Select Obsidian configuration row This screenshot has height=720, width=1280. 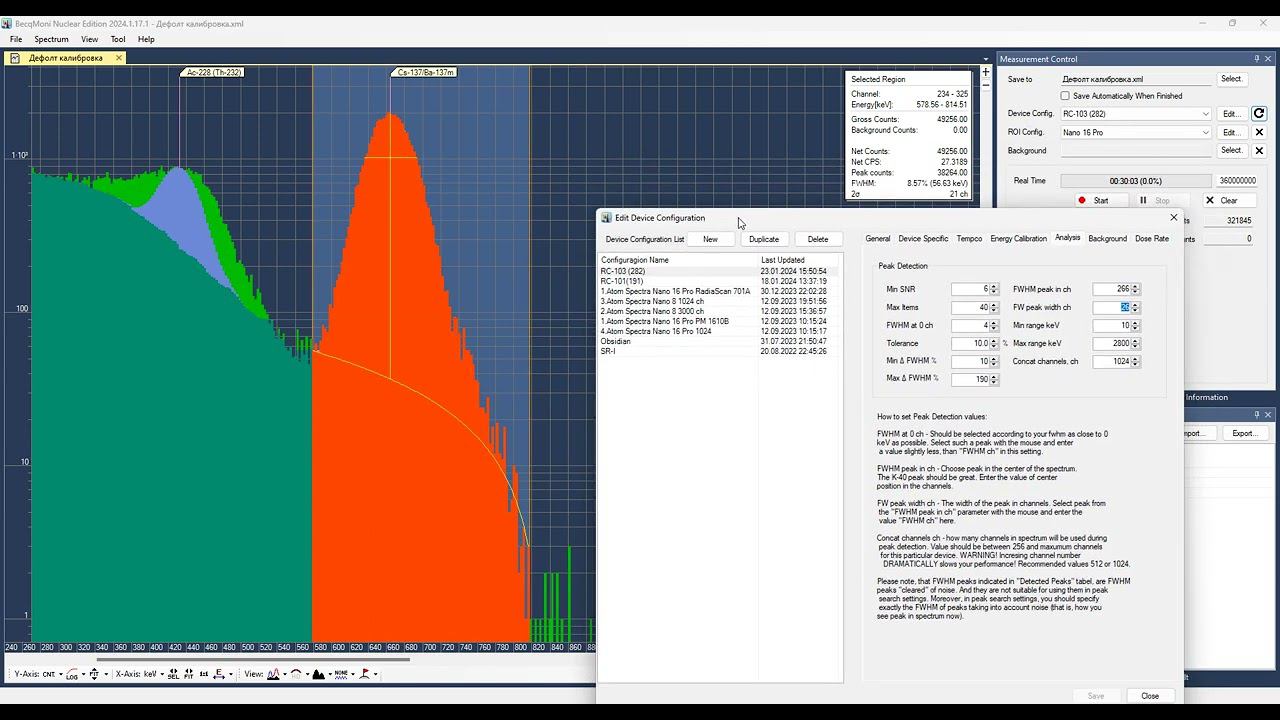[x=718, y=341]
